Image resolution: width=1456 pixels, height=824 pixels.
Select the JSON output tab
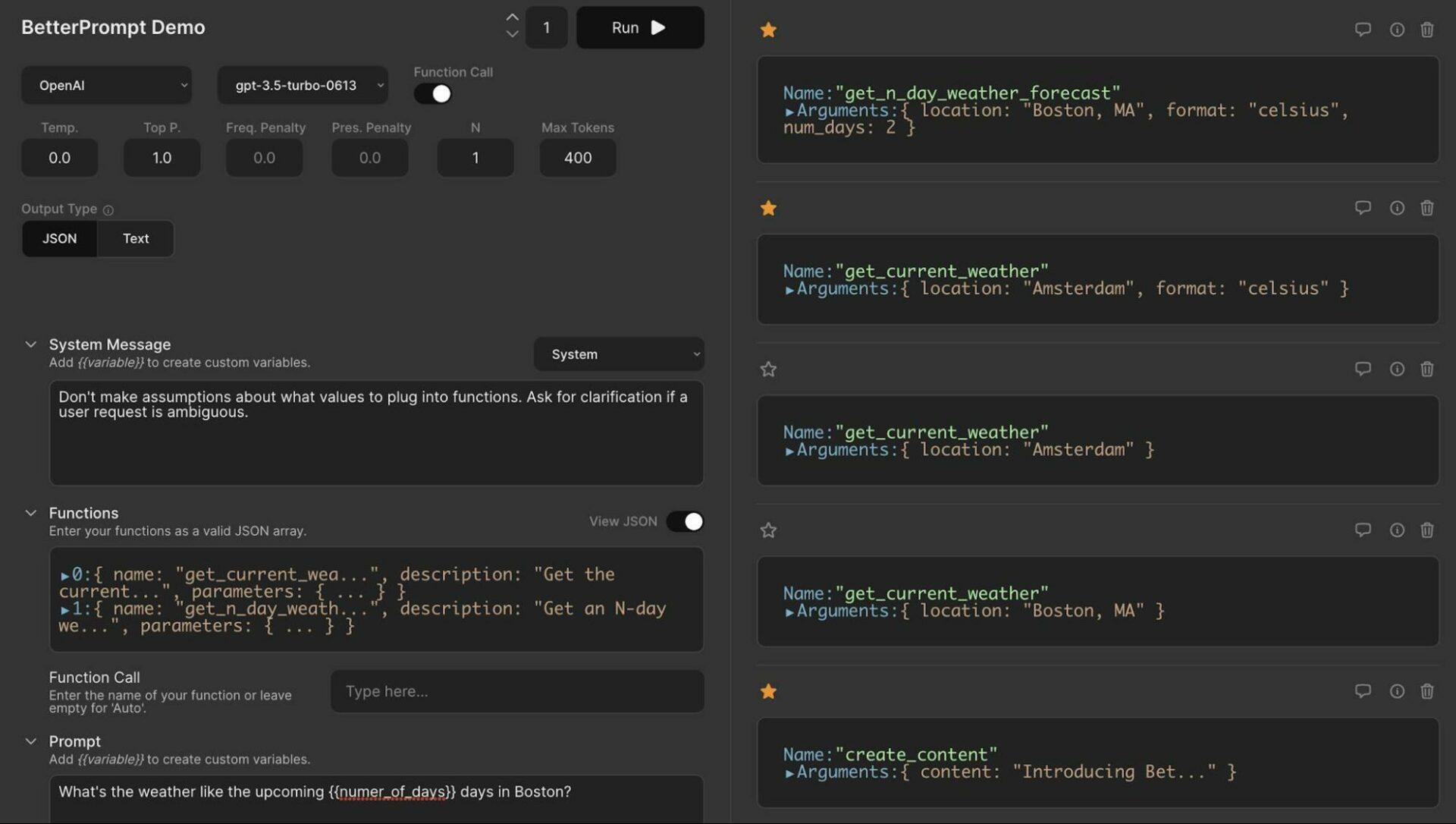point(59,238)
